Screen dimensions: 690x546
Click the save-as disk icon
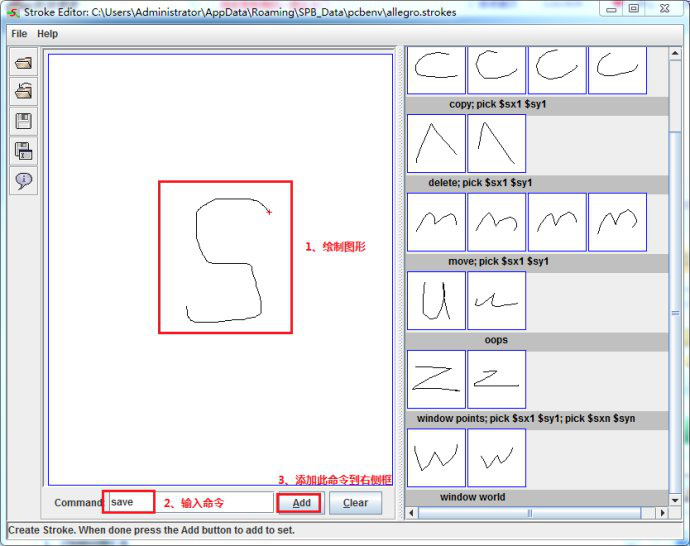23,151
